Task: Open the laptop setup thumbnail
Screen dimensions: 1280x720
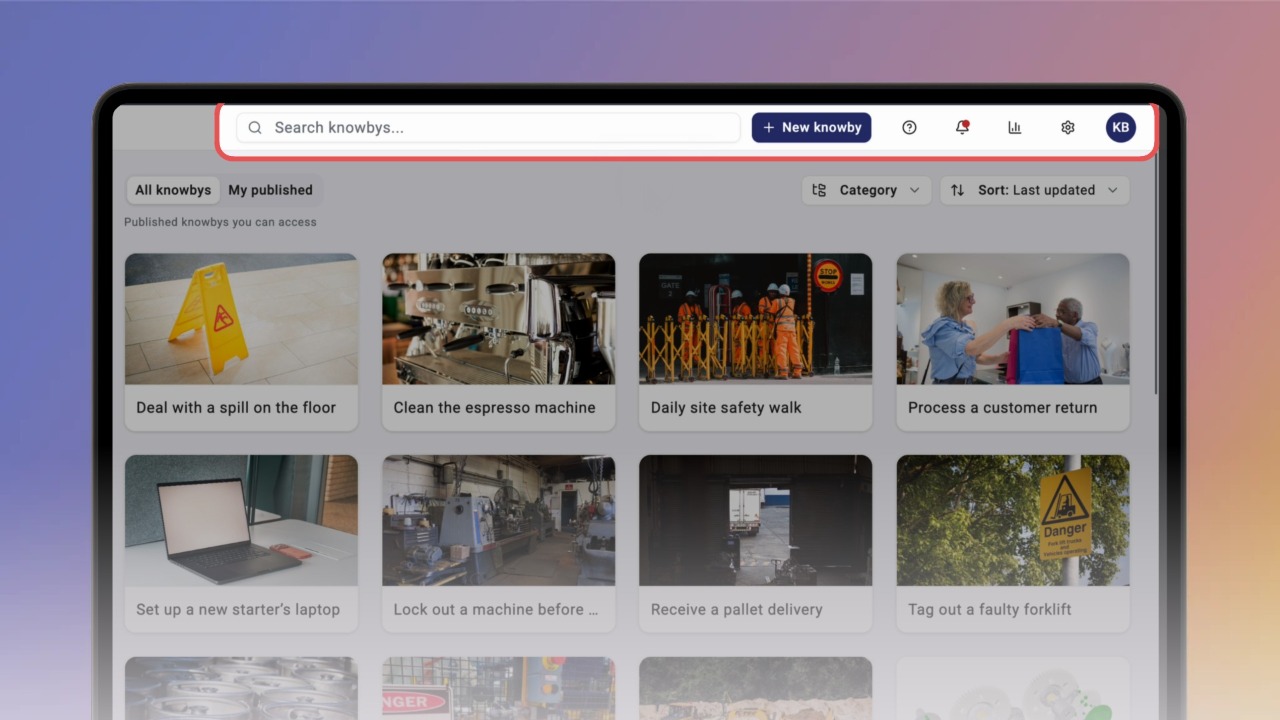Action: (241, 521)
